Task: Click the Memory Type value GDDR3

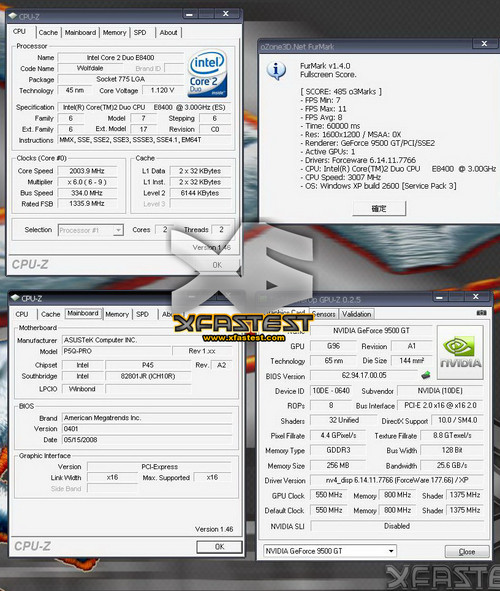Action: tap(338, 450)
